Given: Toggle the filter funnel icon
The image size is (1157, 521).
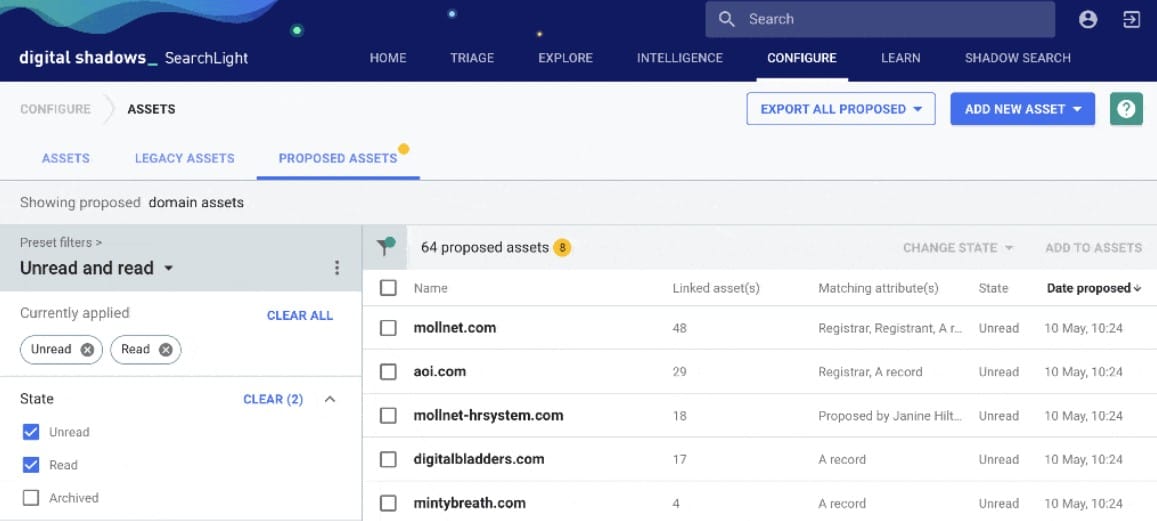Looking at the screenshot, I should point(385,247).
